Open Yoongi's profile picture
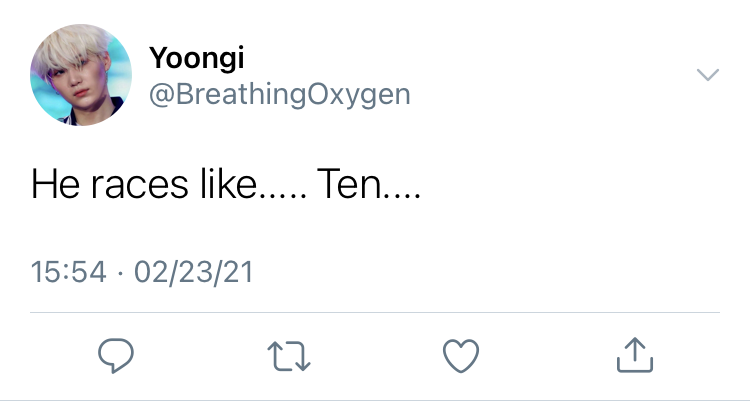 pos(81,75)
